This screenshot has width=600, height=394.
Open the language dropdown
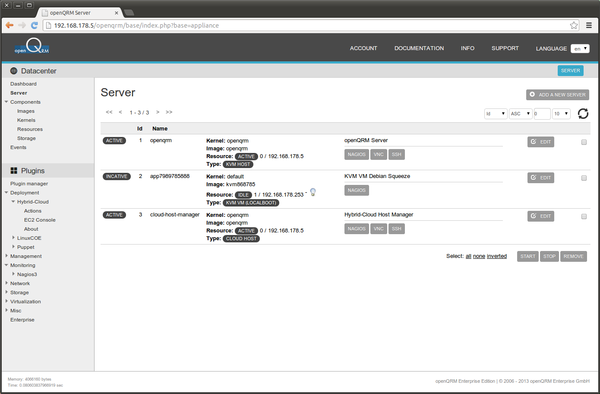pos(580,49)
